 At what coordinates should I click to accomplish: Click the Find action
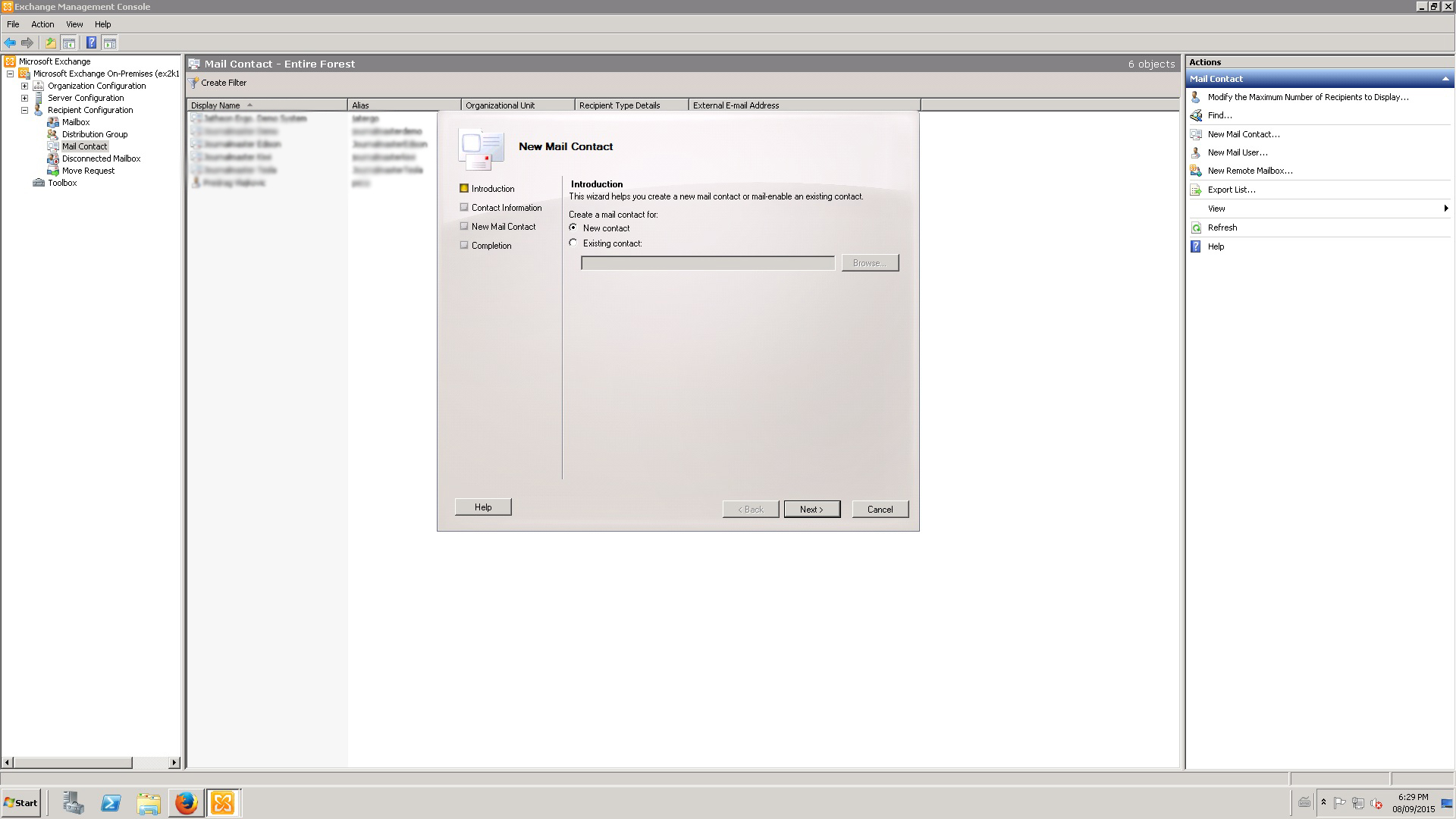pyautogui.click(x=1219, y=115)
